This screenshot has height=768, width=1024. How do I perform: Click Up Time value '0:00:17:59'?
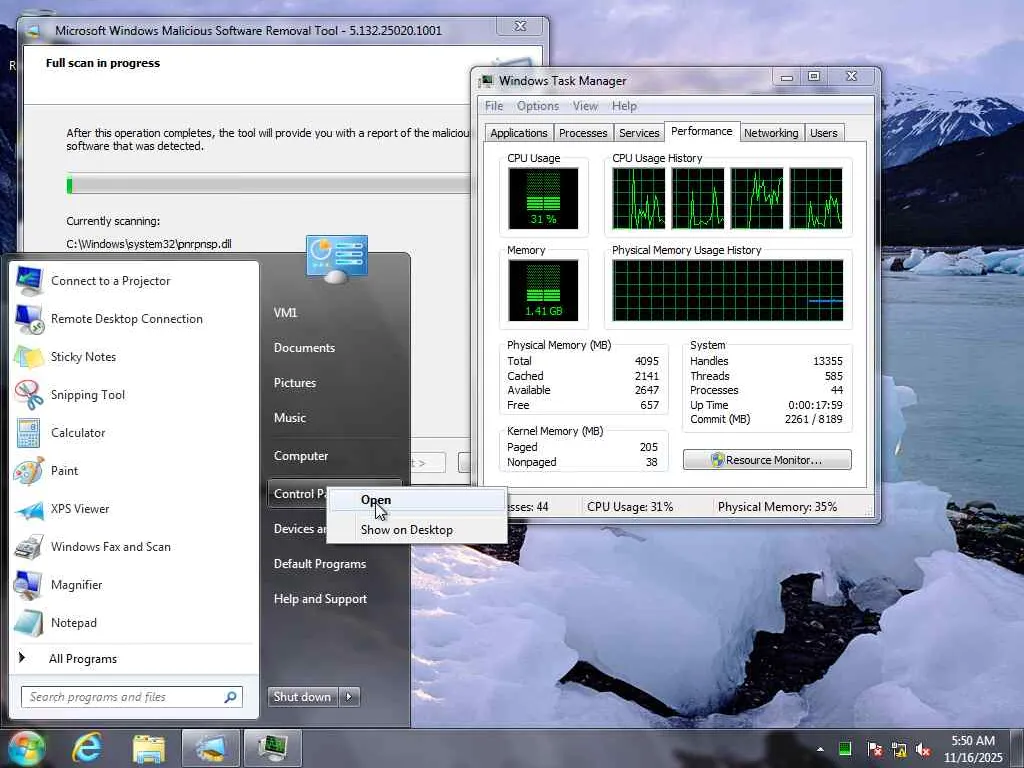point(815,405)
